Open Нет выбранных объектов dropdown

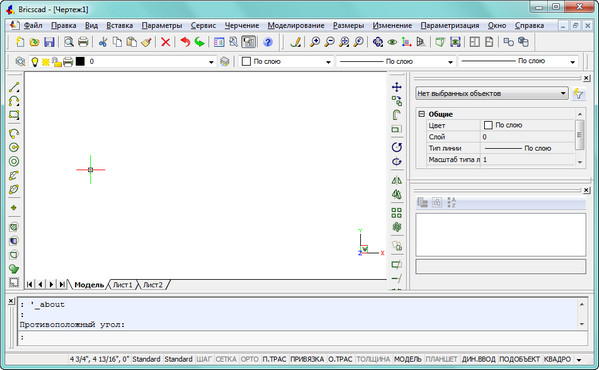coord(492,94)
